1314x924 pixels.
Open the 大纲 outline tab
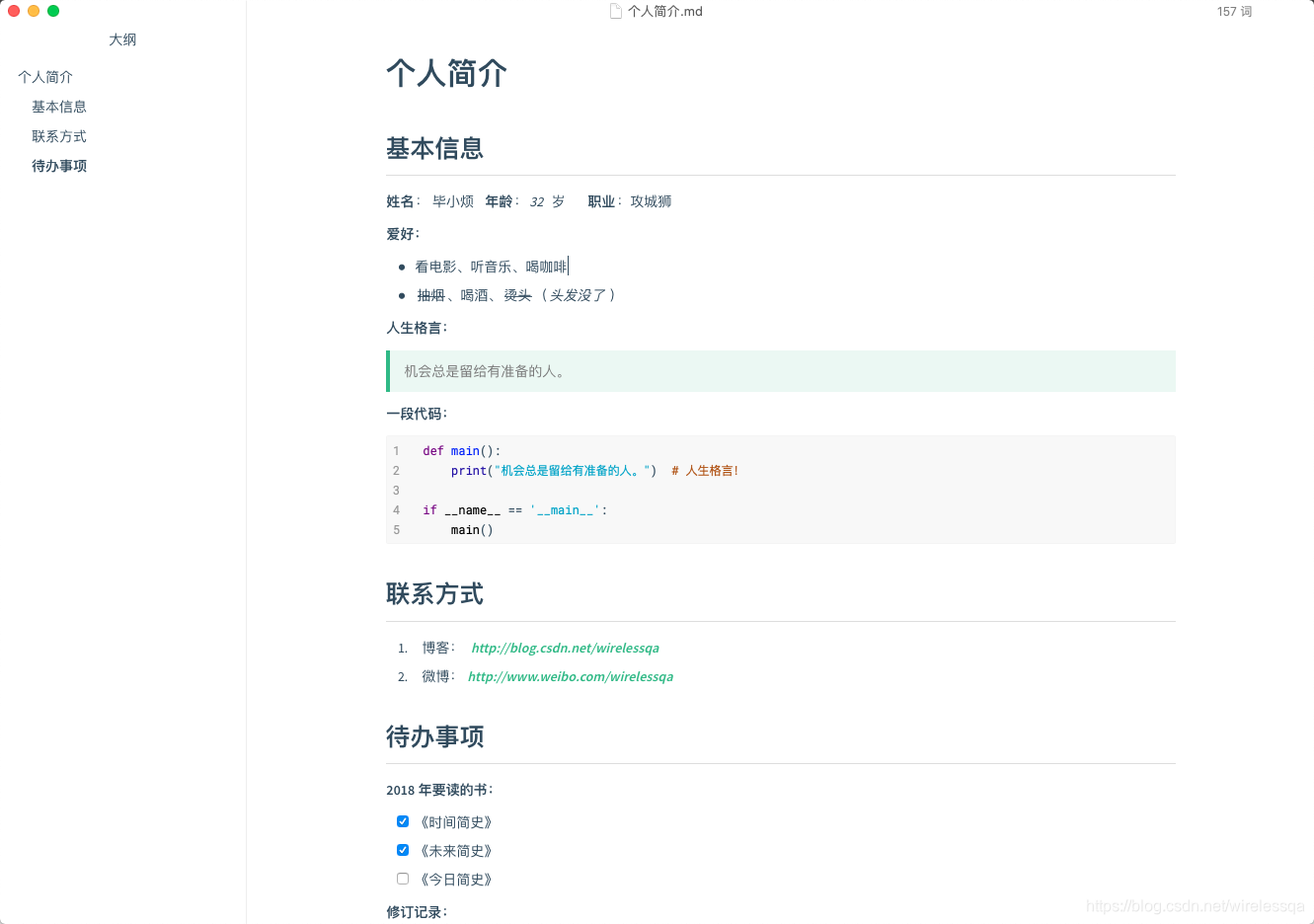tap(122, 39)
